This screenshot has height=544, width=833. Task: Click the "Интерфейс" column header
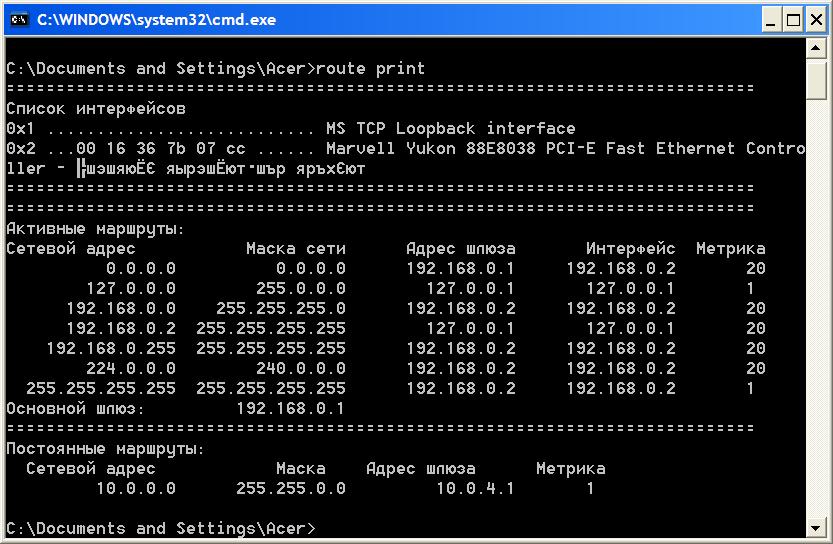[x=630, y=249]
